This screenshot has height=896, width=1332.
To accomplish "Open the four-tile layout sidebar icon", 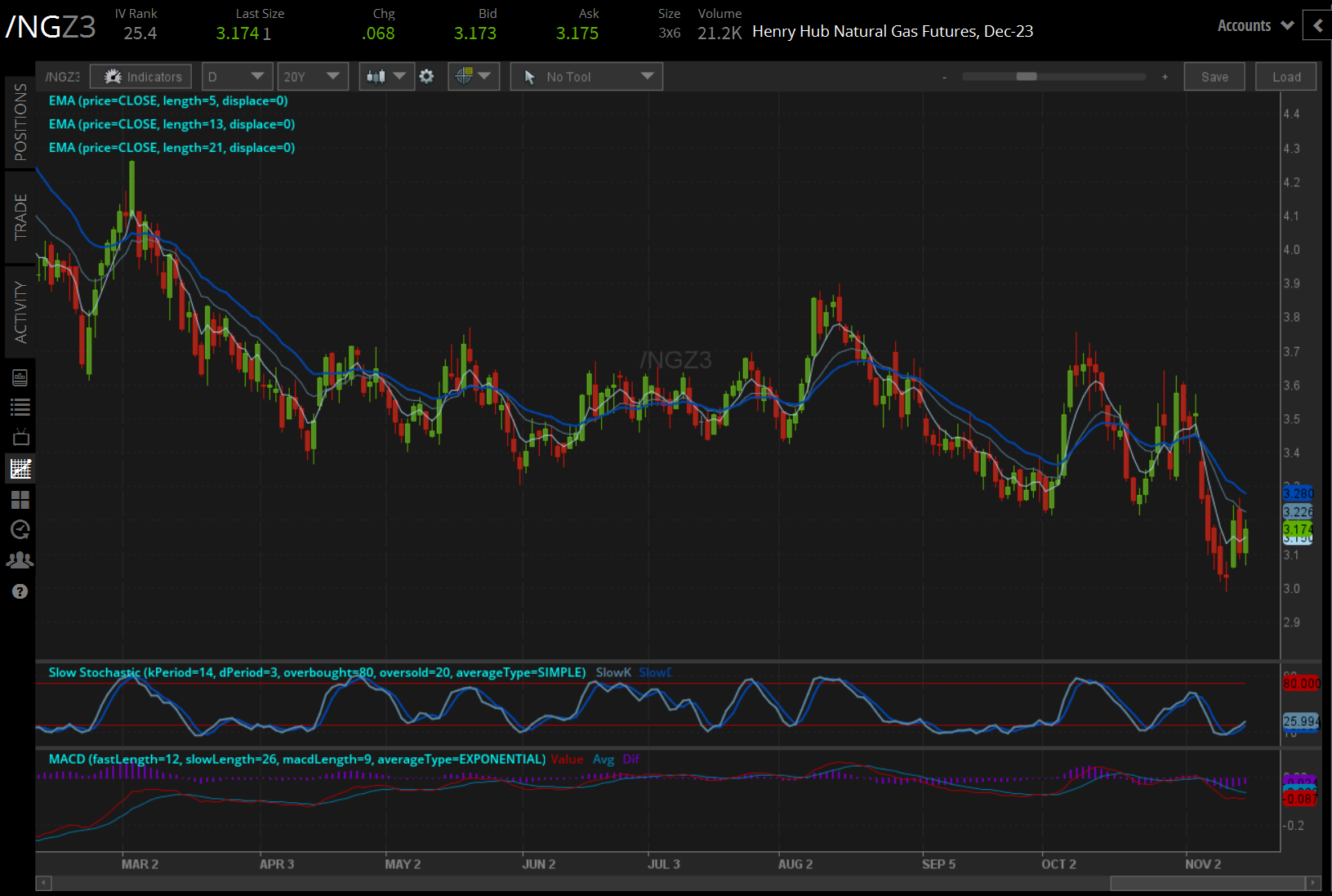I will (x=20, y=499).
